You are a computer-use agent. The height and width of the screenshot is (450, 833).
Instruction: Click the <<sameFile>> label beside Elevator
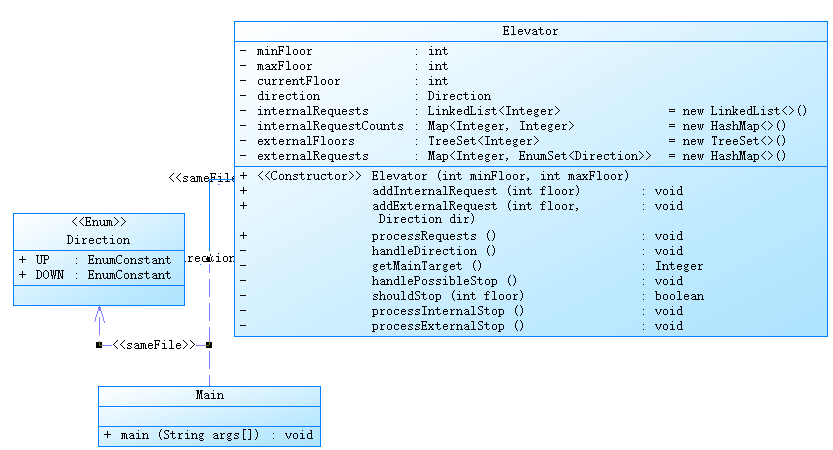[x=201, y=177]
